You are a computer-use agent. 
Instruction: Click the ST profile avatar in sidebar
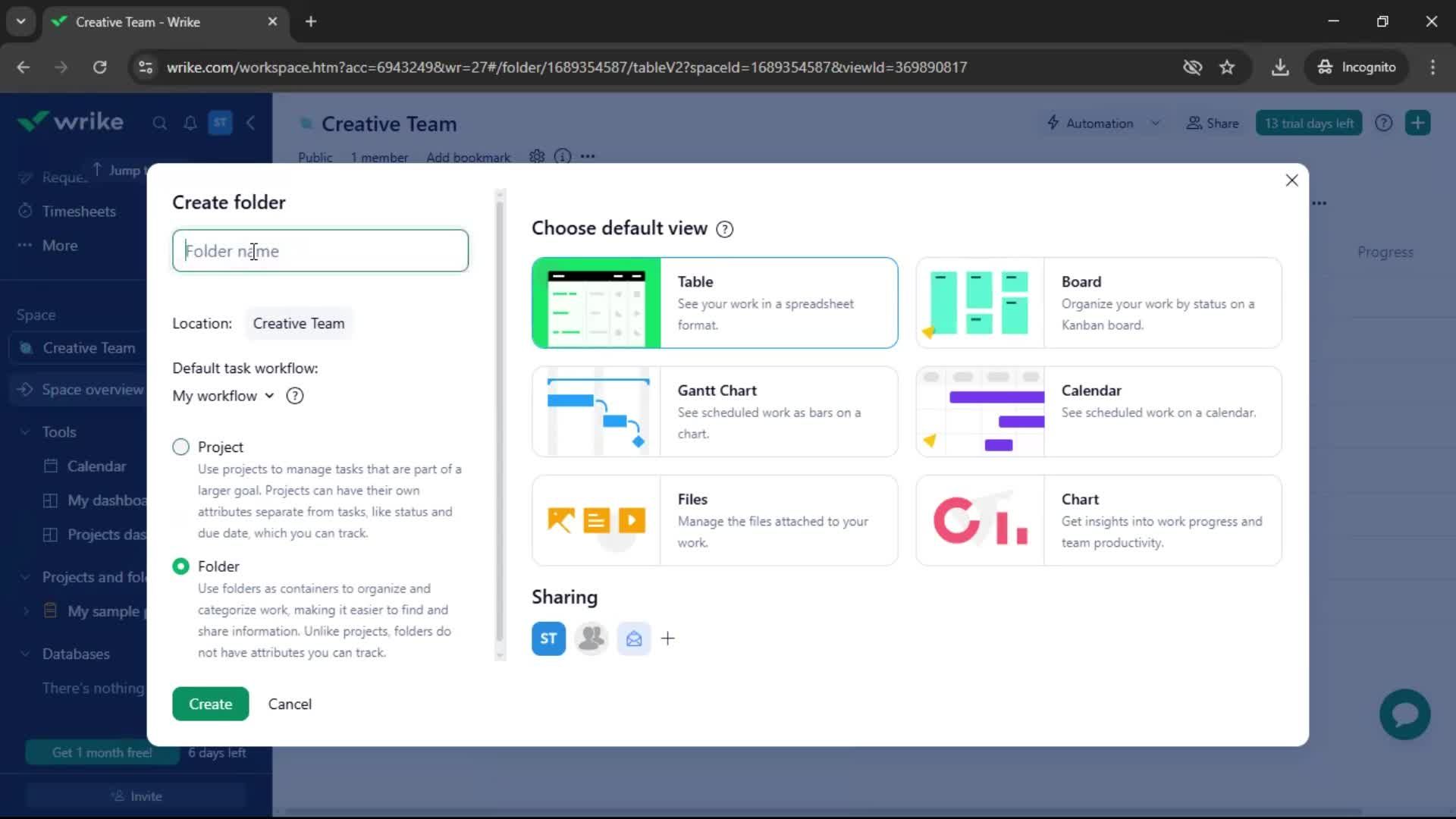(220, 123)
